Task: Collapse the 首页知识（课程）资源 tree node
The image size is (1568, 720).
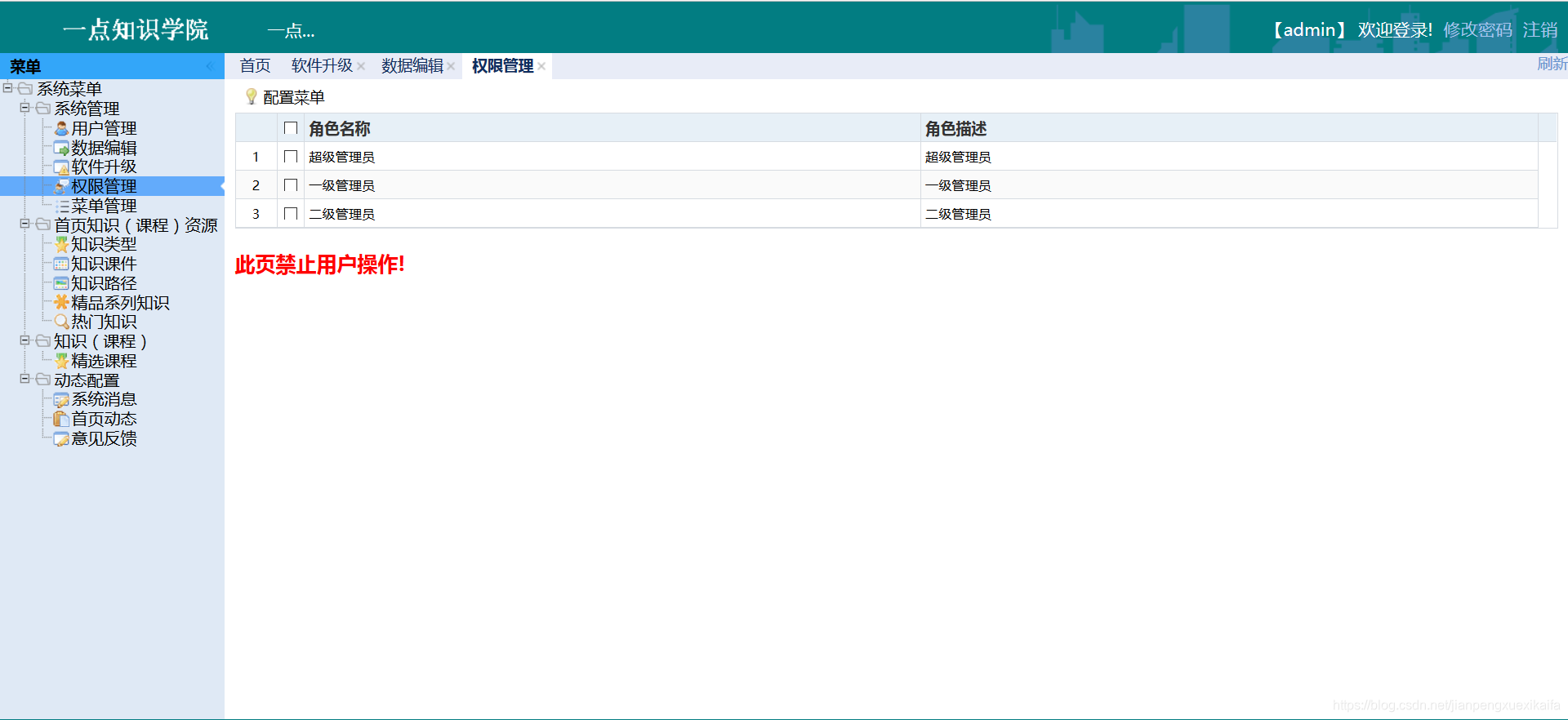Action: 25,224
